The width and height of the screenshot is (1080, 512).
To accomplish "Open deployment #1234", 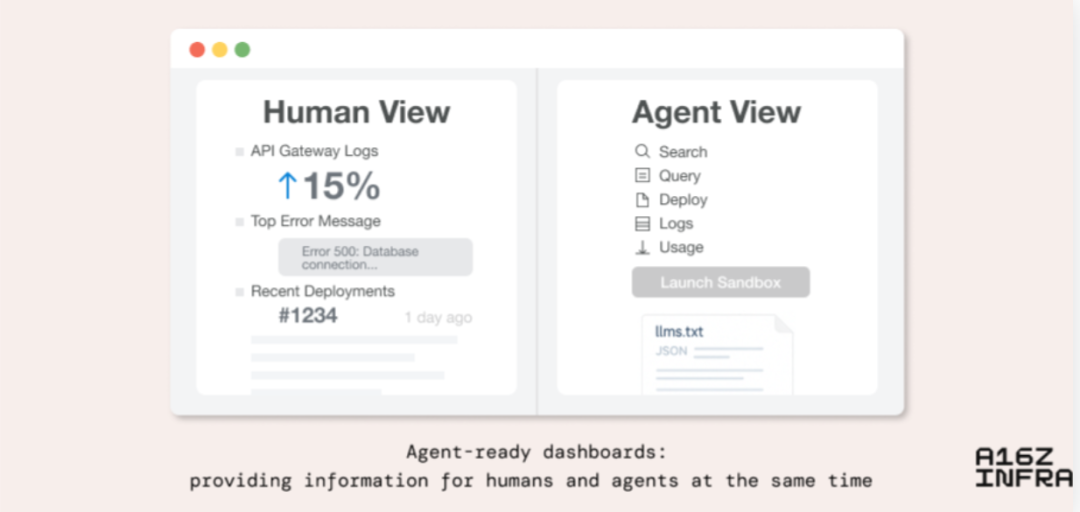I will (x=308, y=316).
